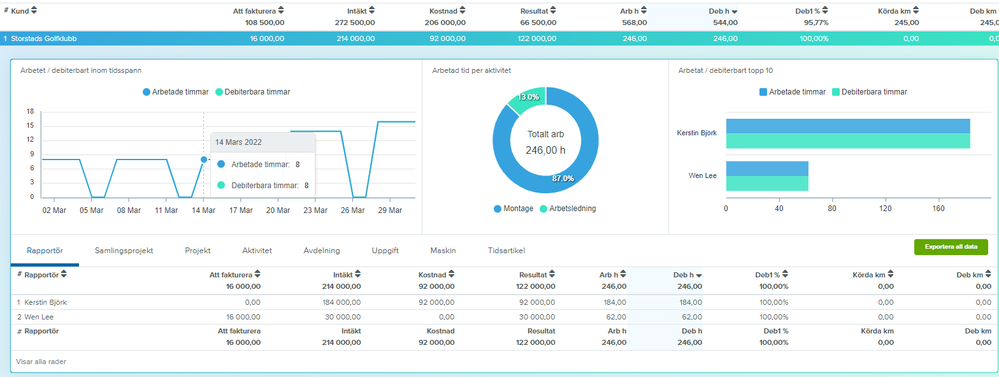This screenshot has width=999, height=377.
Task: Sort top table by Kund column
Action: 24,10
